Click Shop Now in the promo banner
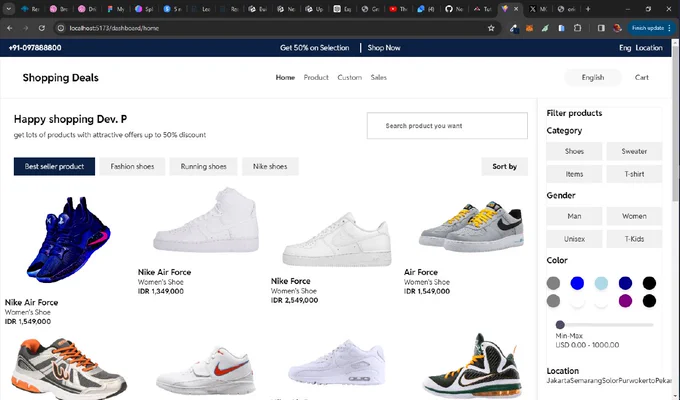The width and height of the screenshot is (680, 400). (384, 48)
